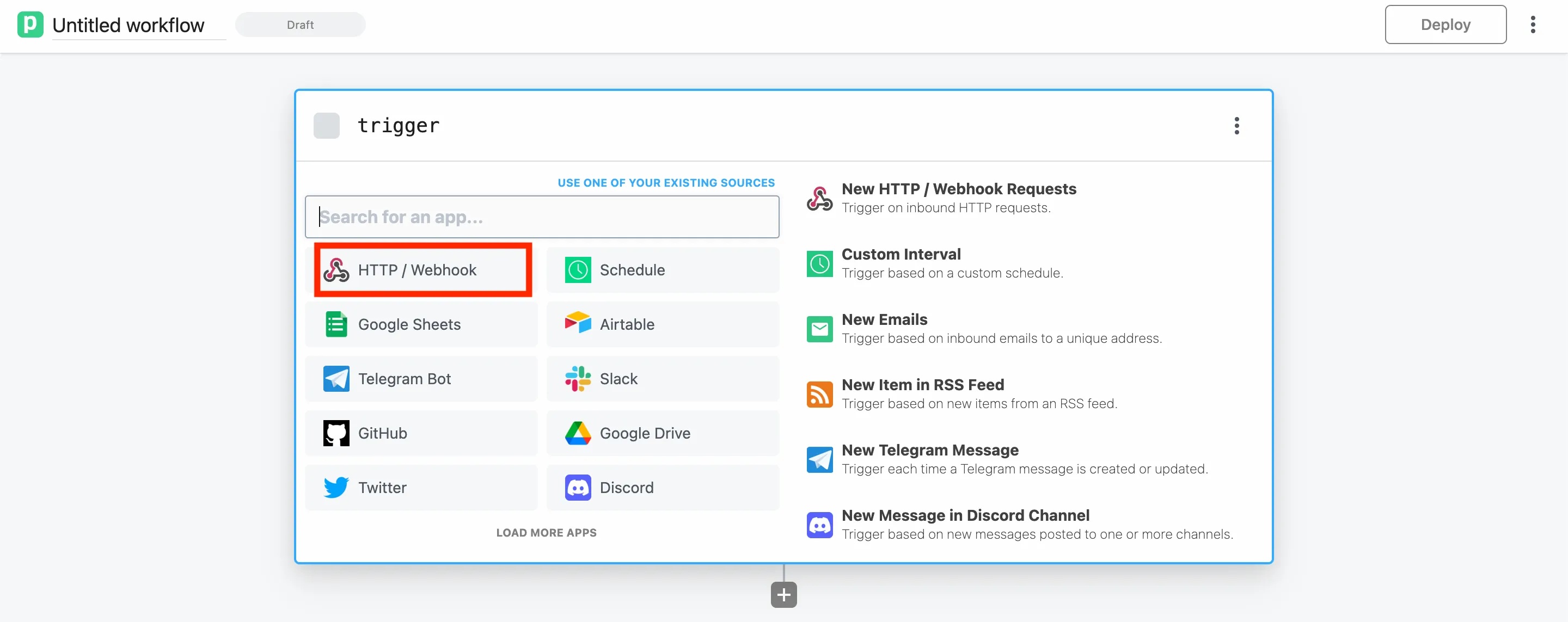Image resolution: width=1568 pixels, height=622 pixels.
Task: Use one of your existing sources link
Action: click(666, 183)
